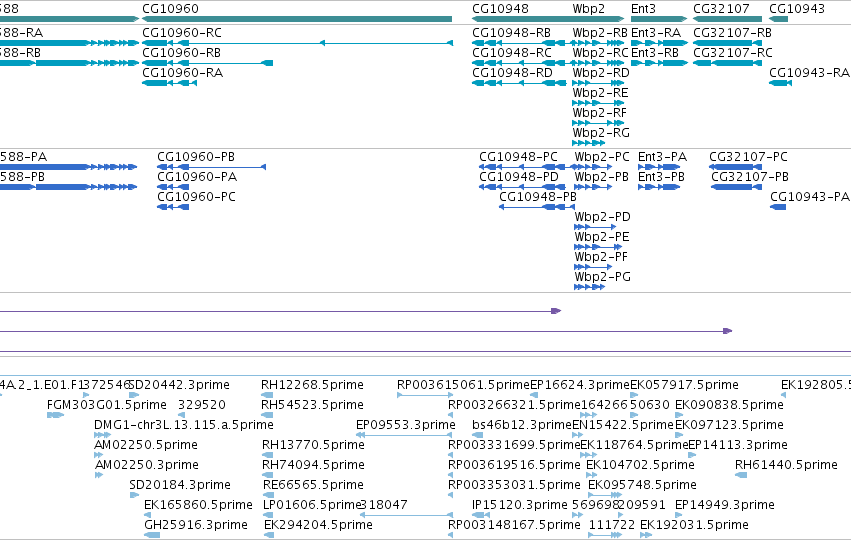Screen dimensions: 851x540
Task: Select EST FGM303G01.5prime
Action: 107,405
